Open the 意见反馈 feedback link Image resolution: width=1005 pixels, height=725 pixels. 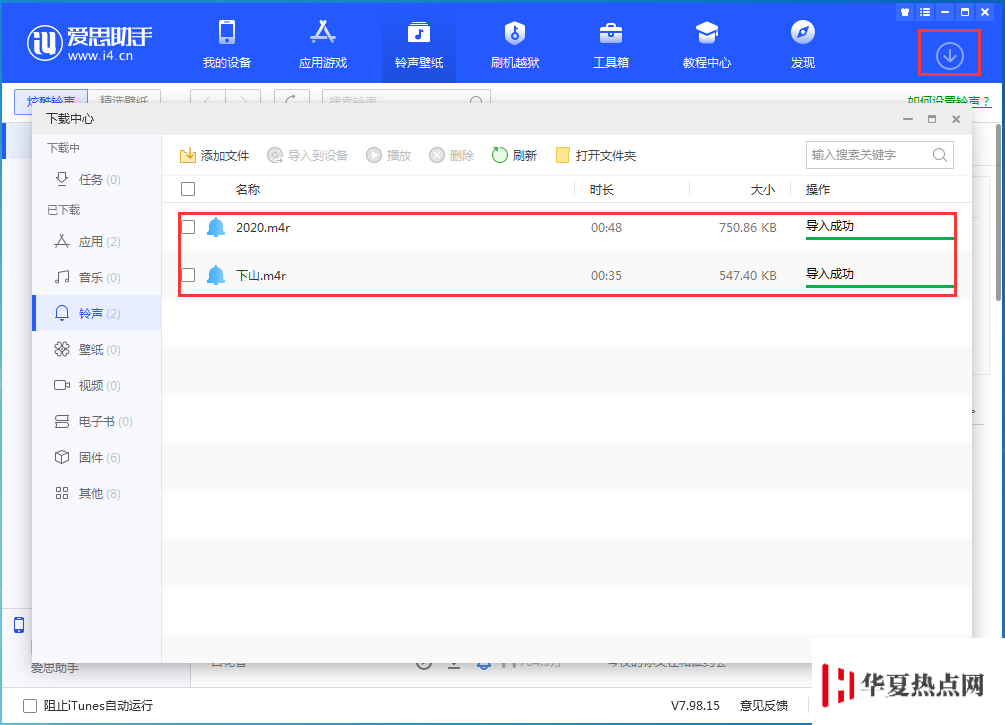763,706
